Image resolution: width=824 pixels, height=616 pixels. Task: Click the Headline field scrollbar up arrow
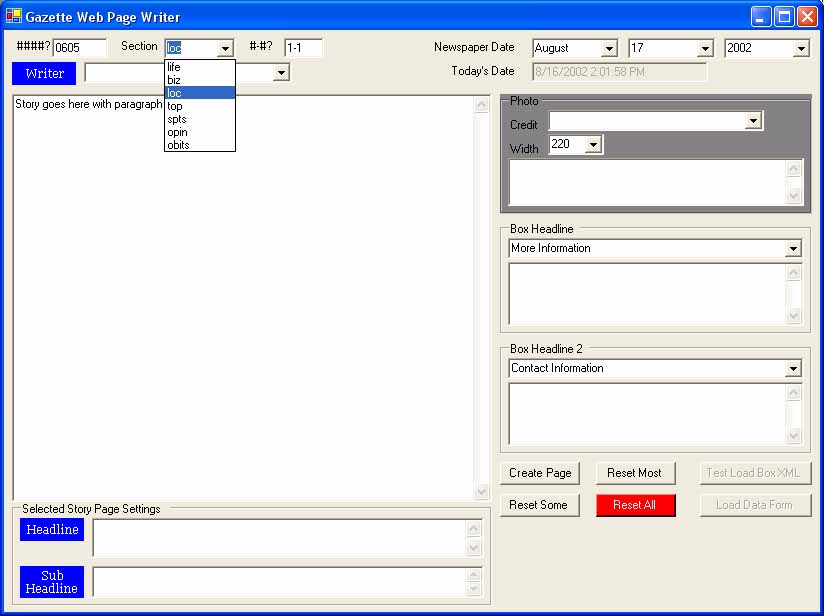point(473,528)
